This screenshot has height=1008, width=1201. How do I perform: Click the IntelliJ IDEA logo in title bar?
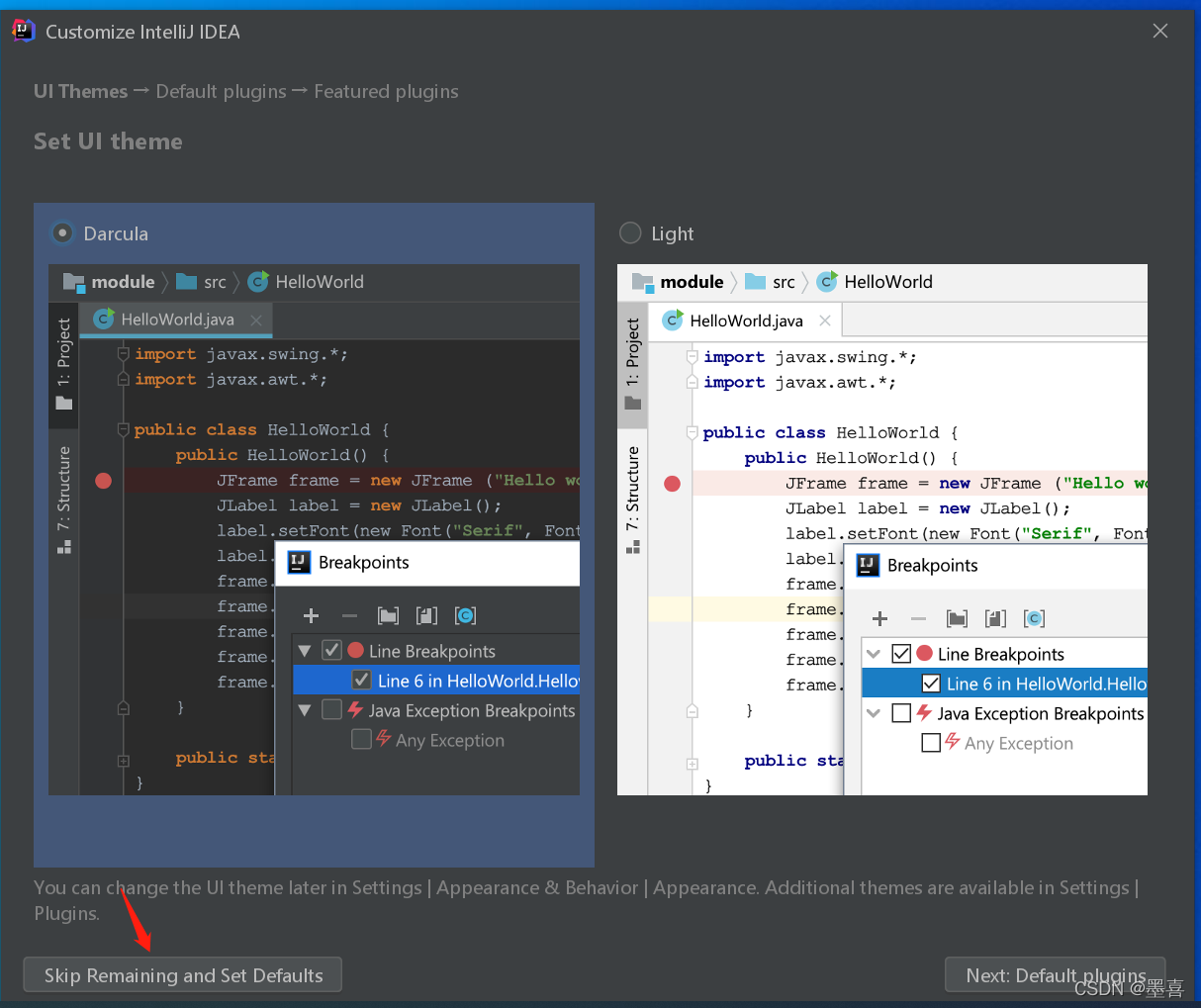[23, 31]
